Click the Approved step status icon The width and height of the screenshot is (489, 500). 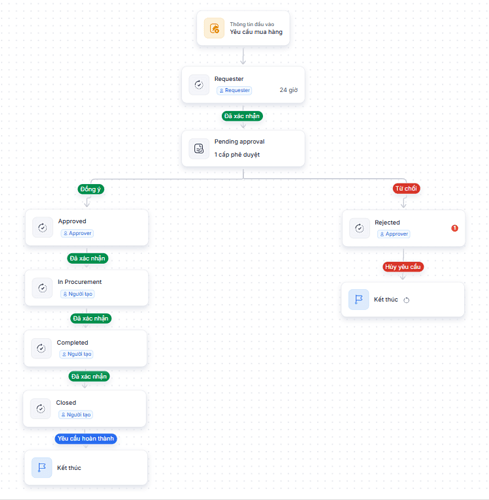coord(42,228)
